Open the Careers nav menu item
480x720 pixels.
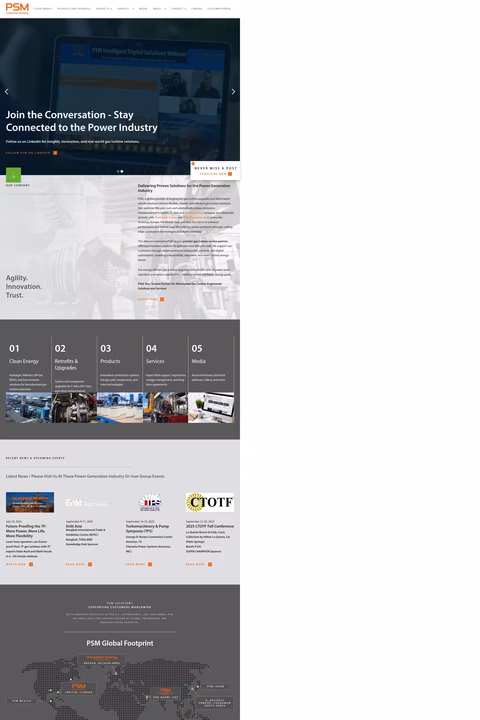pos(197,9)
